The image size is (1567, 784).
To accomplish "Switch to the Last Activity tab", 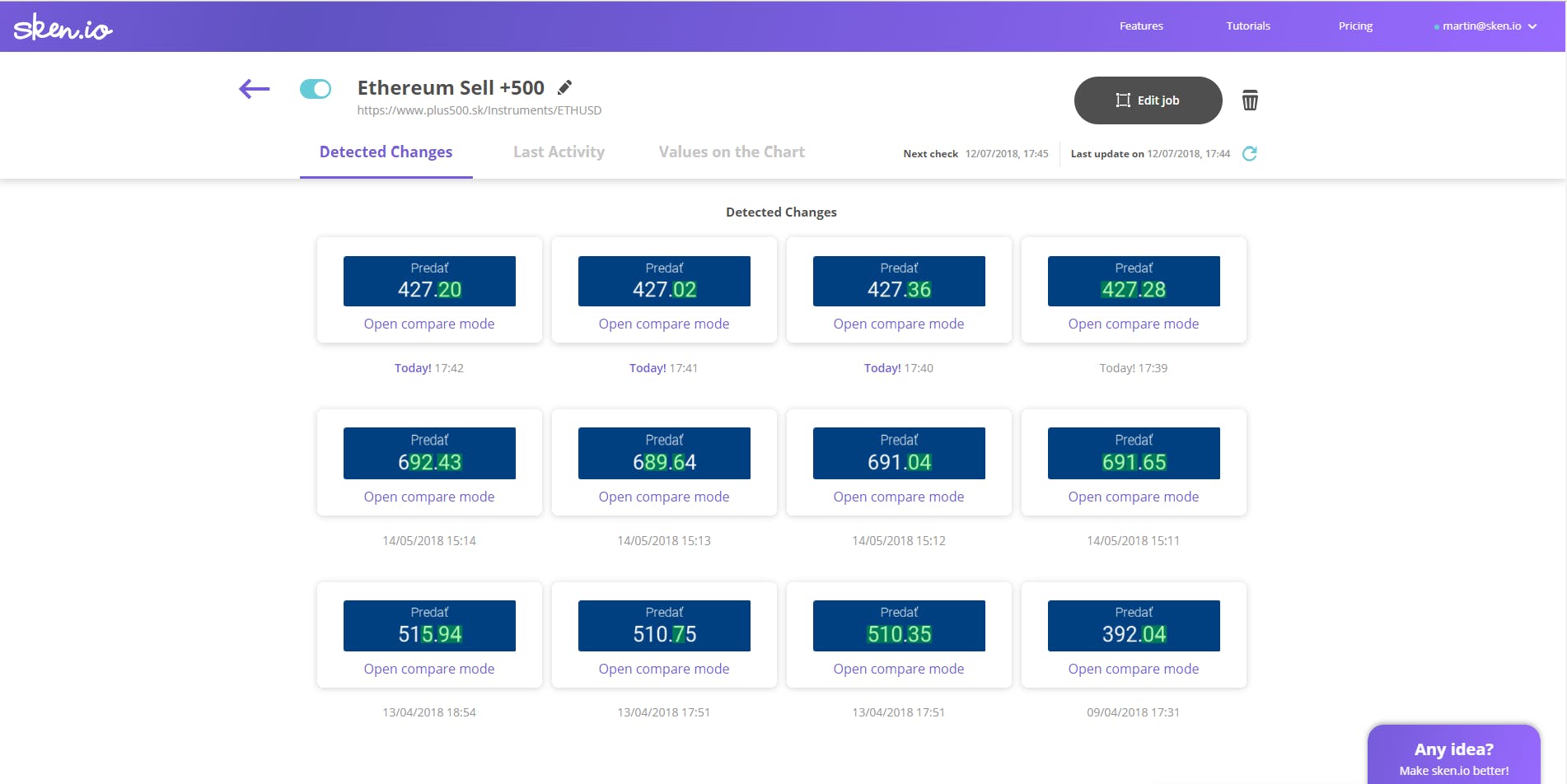I will [x=559, y=152].
